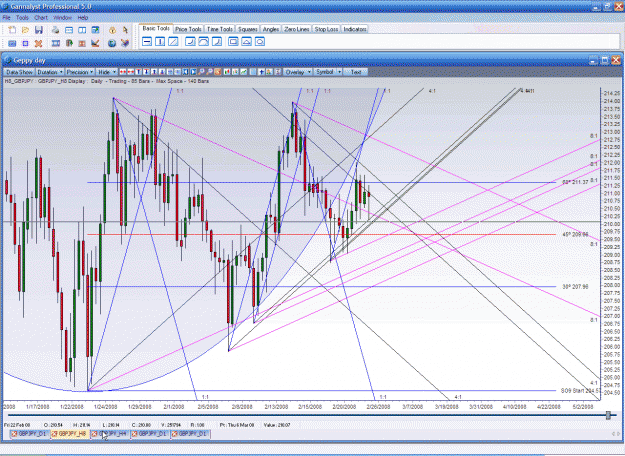Click the 3/19/2008 date label

[446, 407]
